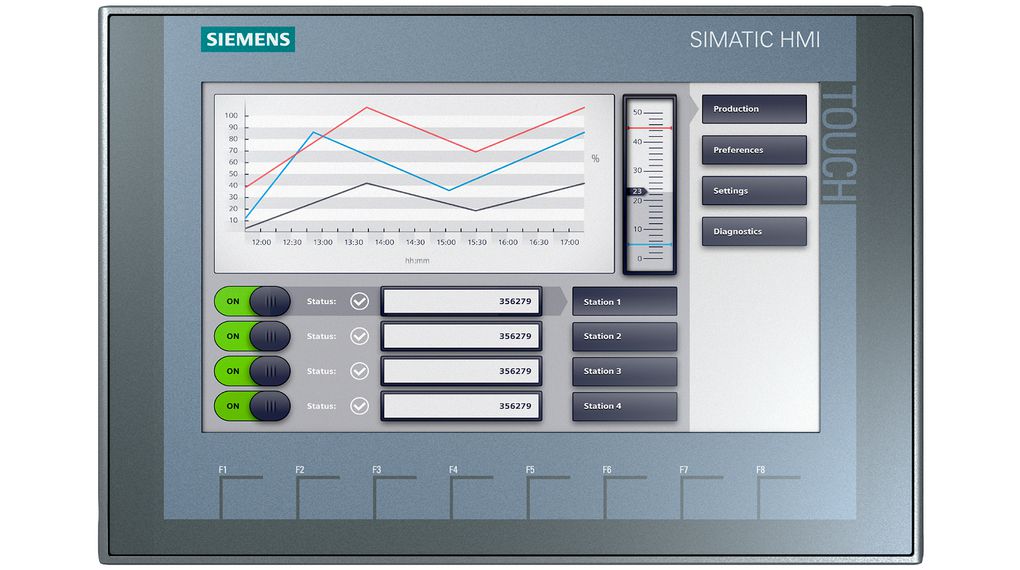The height and width of the screenshot is (570, 1020).
Task: Select the Station 3 button
Action: (x=624, y=371)
